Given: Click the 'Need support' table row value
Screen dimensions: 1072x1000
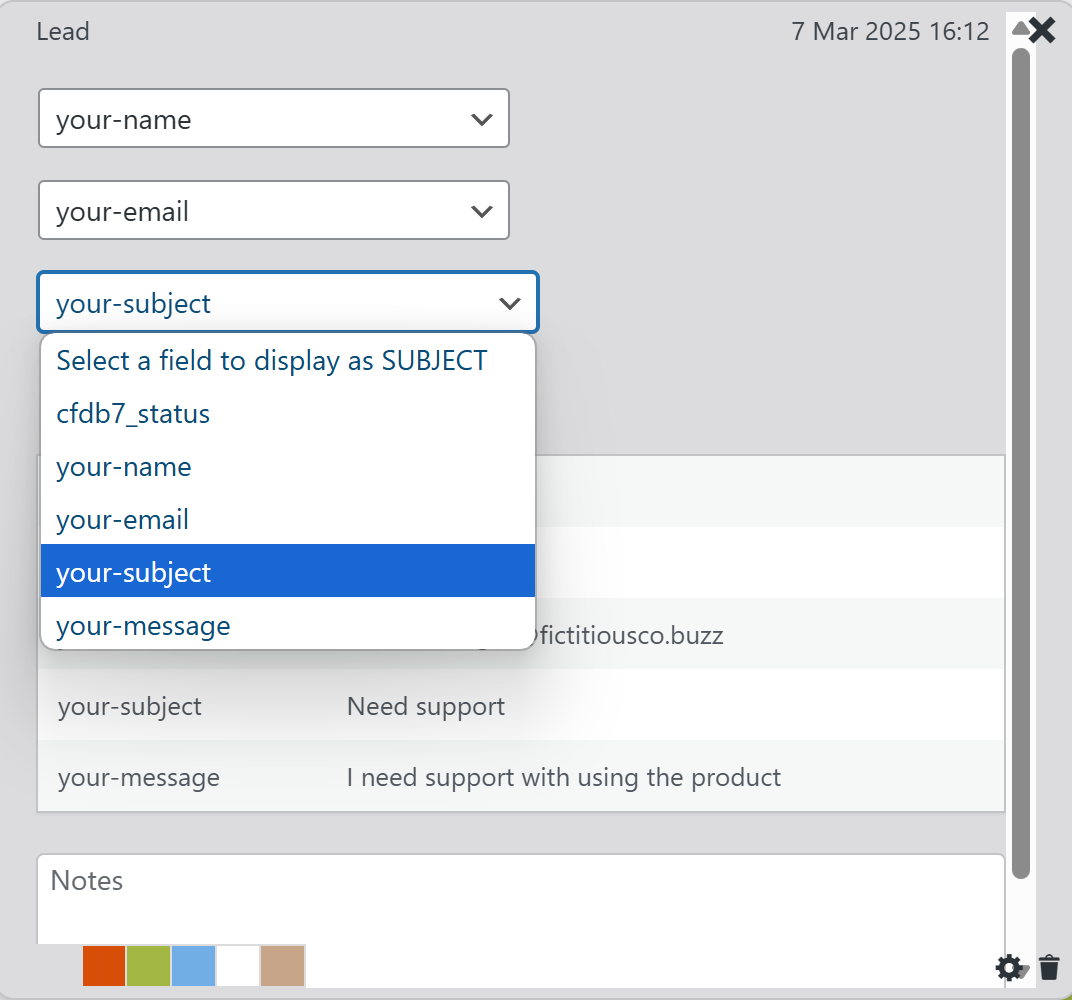Looking at the screenshot, I should (x=426, y=707).
